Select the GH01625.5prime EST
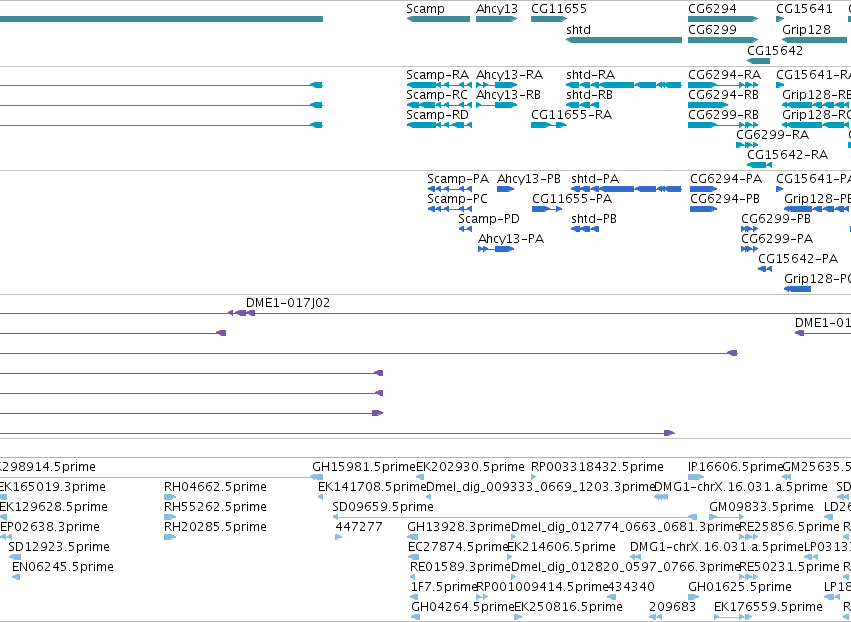The height and width of the screenshot is (622, 851). coord(694,597)
